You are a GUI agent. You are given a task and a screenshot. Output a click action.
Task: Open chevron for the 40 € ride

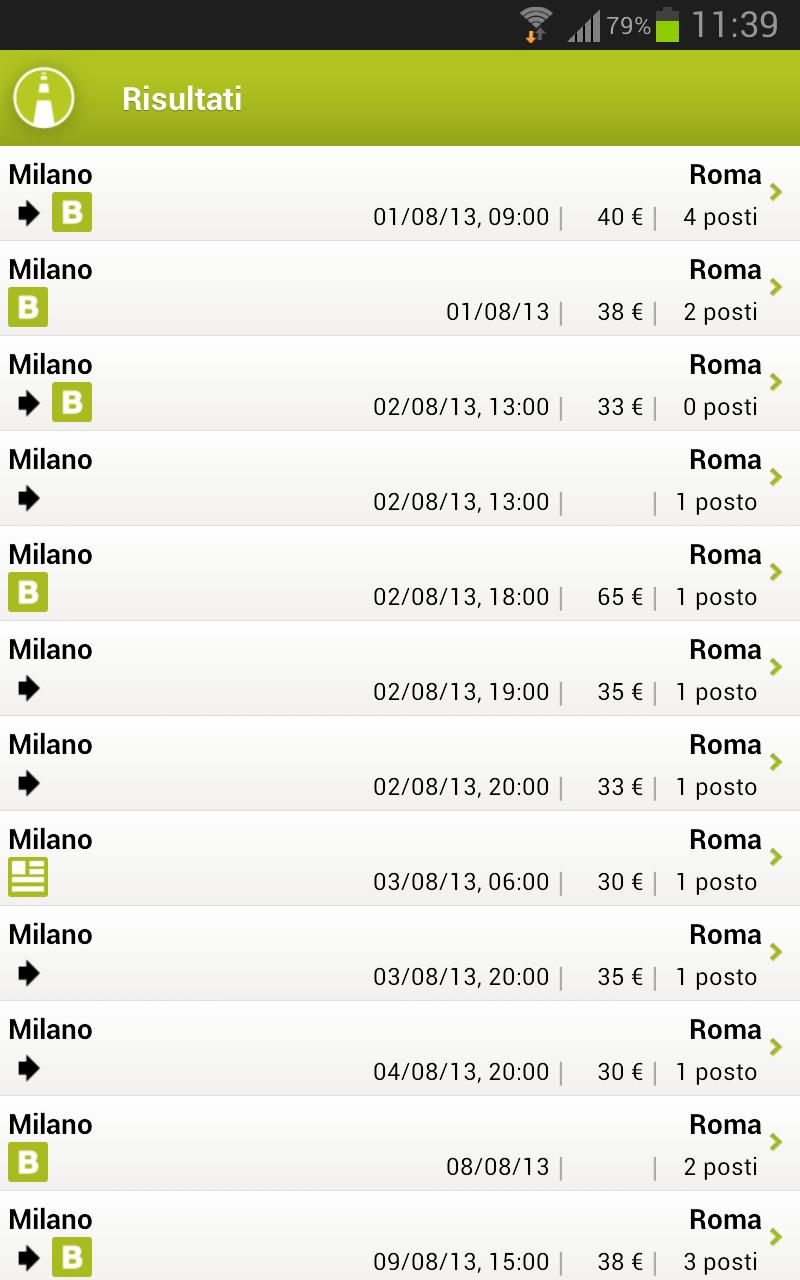[x=776, y=192]
